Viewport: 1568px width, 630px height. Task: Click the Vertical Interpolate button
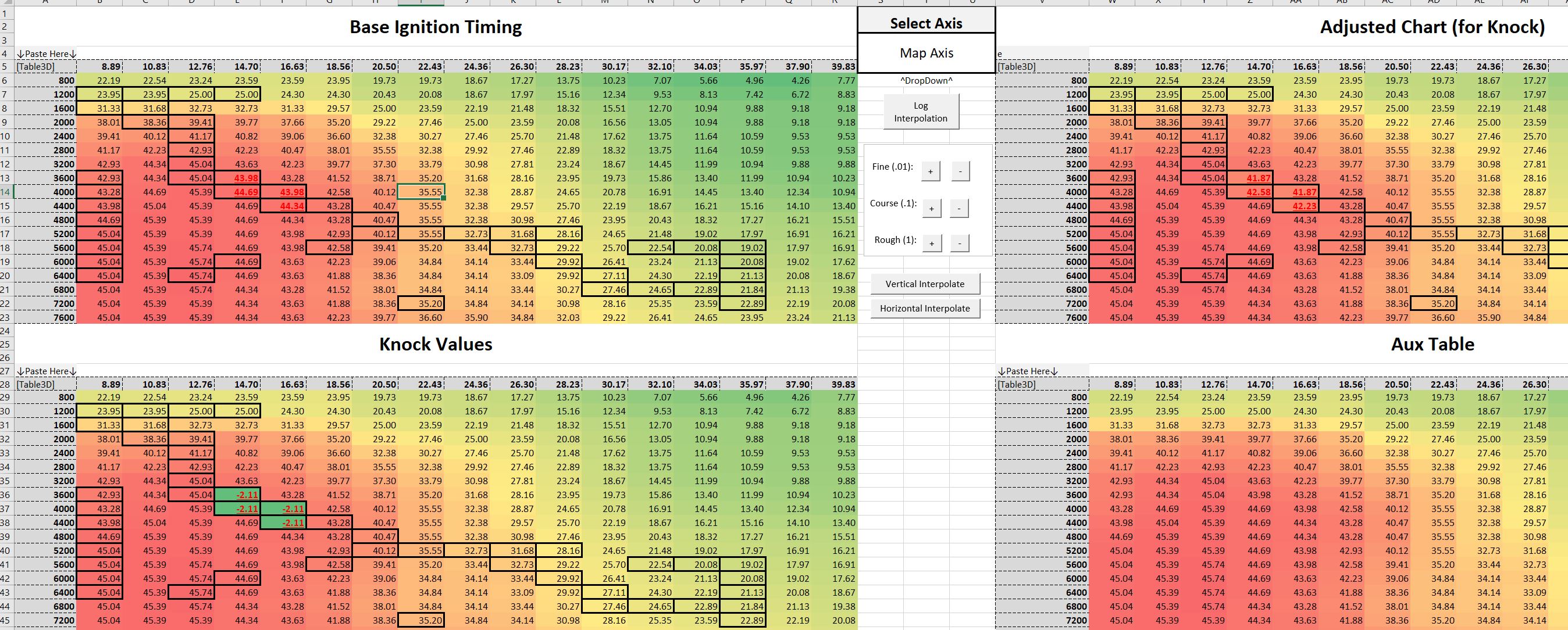(x=925, y=284)
